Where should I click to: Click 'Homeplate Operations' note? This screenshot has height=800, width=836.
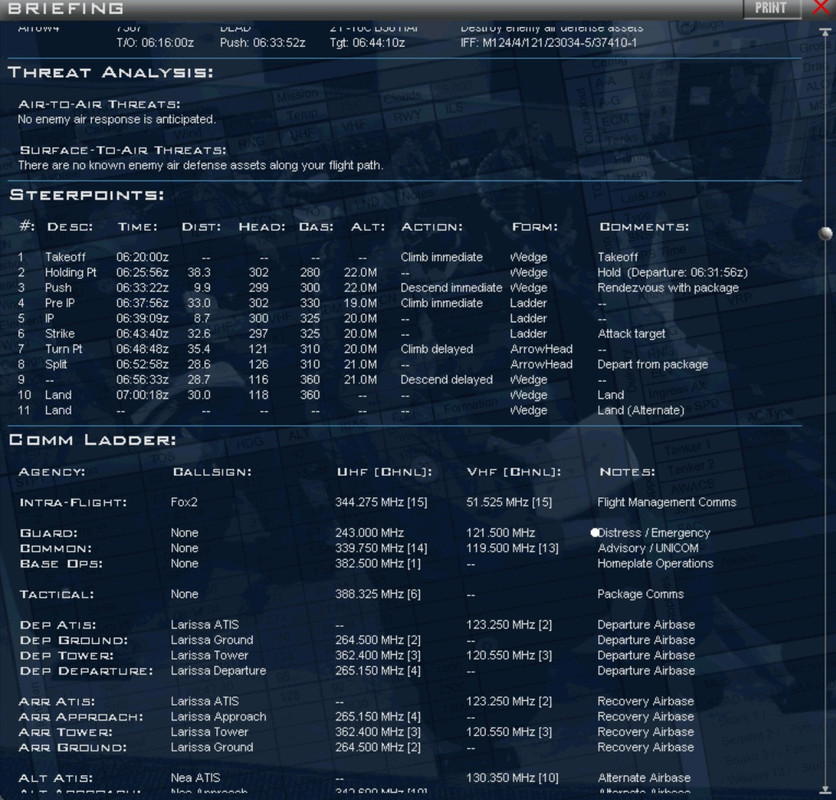click(655, 564)
